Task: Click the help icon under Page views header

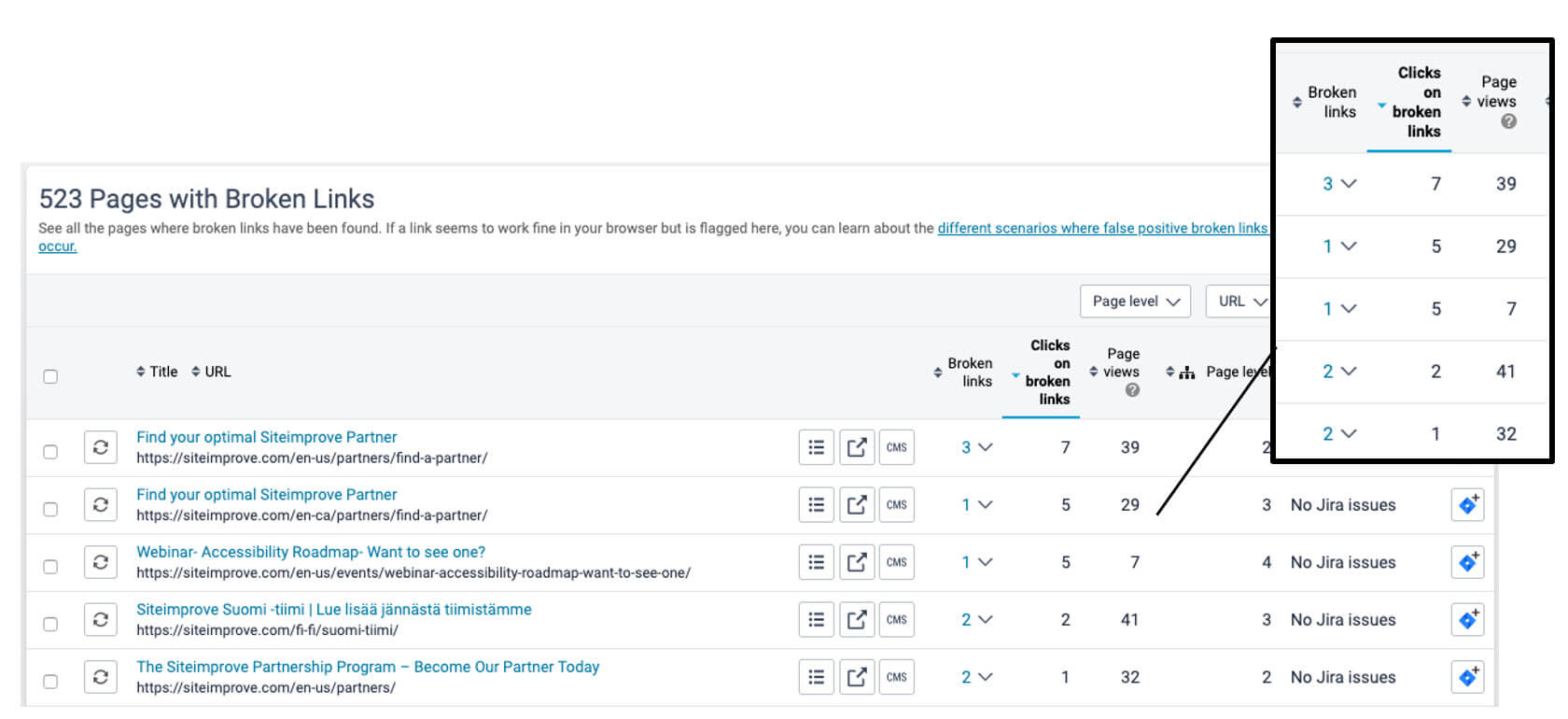Action: pyautogui.click(x=1132, y=390)
